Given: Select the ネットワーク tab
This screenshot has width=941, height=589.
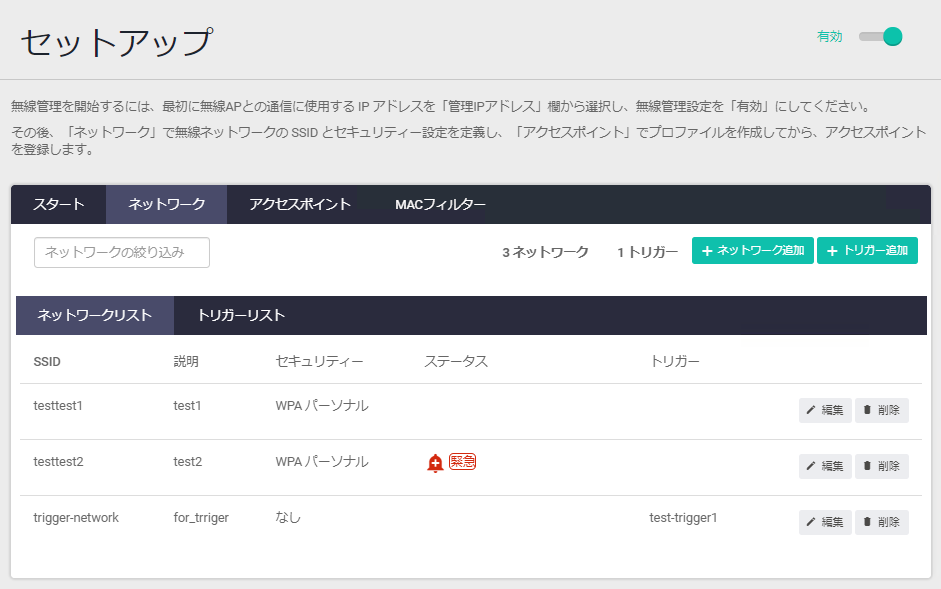Looking at the screenshot, I should [x=166, y=204].
